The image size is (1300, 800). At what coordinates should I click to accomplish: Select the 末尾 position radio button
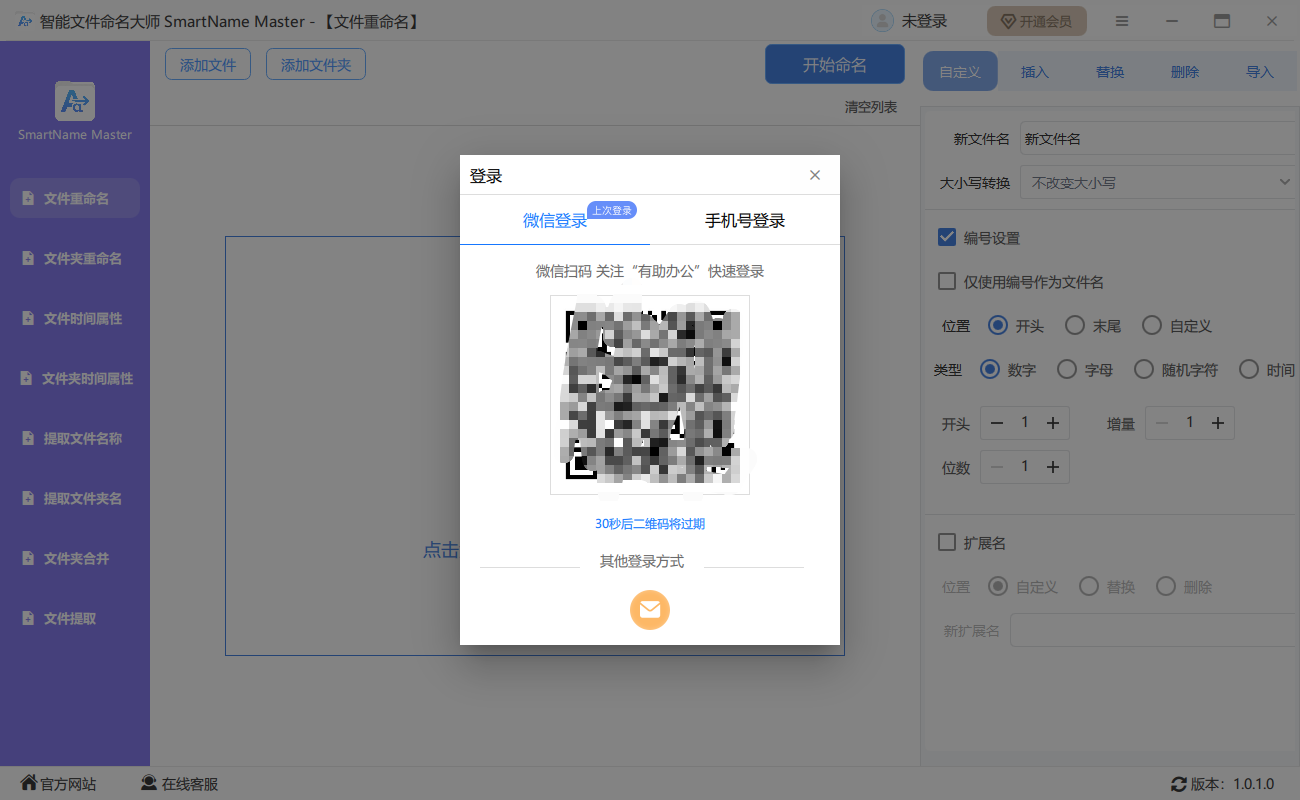click(1074, 326)
